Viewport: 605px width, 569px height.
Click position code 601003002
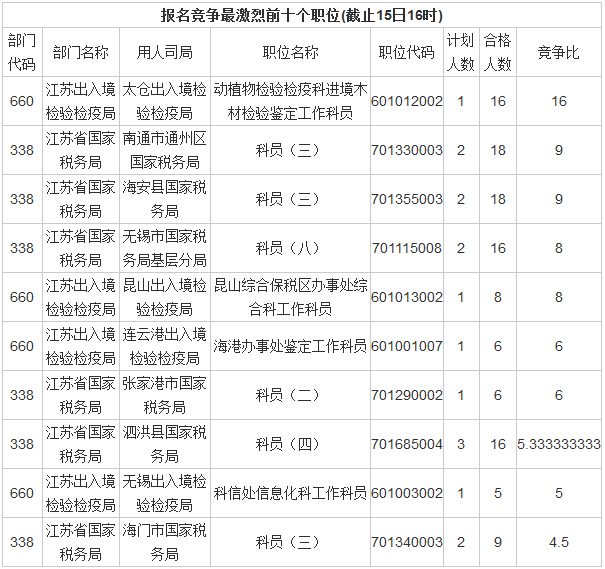click(407, 493)
